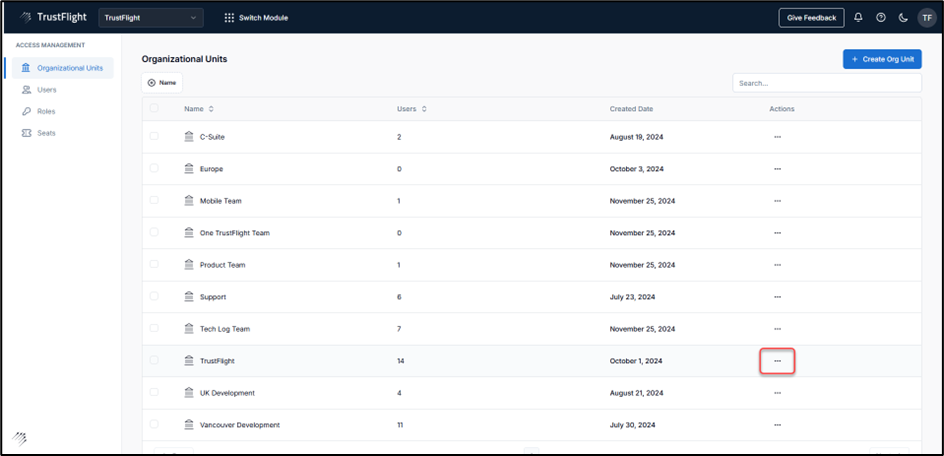Click the TrustFlight logo in header
The image size is (944, 456).
pos(53,17)
